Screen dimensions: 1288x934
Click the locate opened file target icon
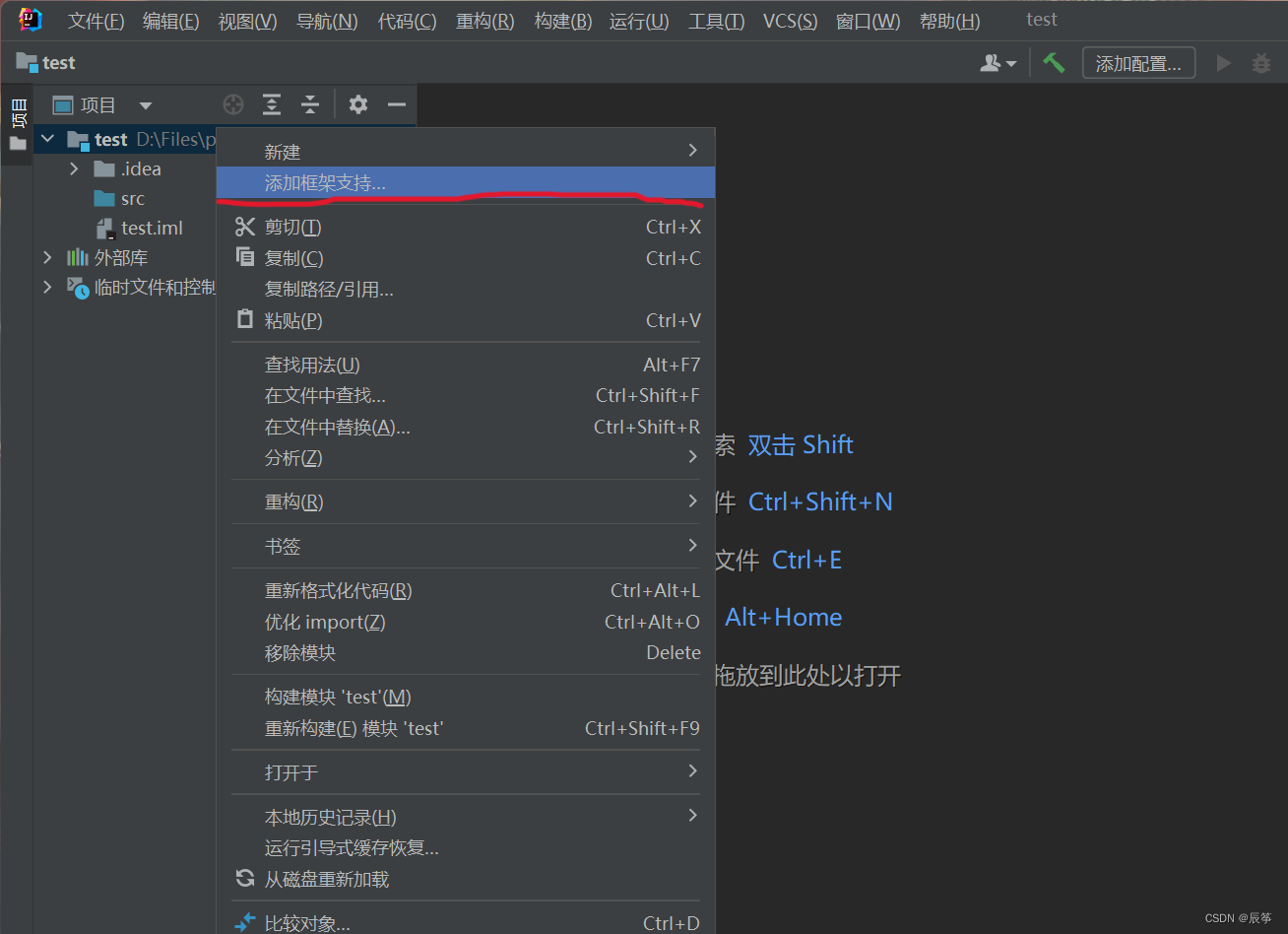point(233,104)
